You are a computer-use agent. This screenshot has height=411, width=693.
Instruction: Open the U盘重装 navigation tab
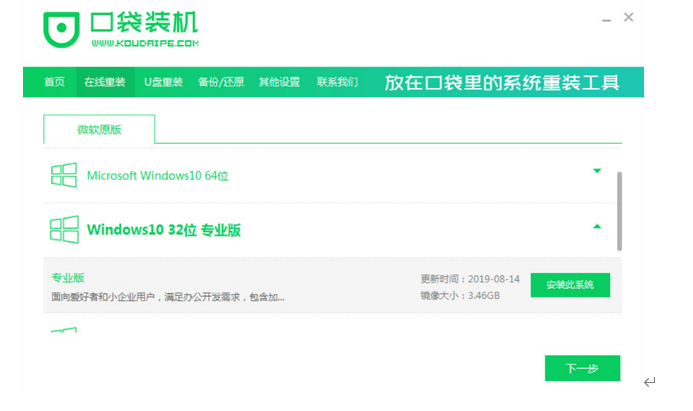point(163,82)
